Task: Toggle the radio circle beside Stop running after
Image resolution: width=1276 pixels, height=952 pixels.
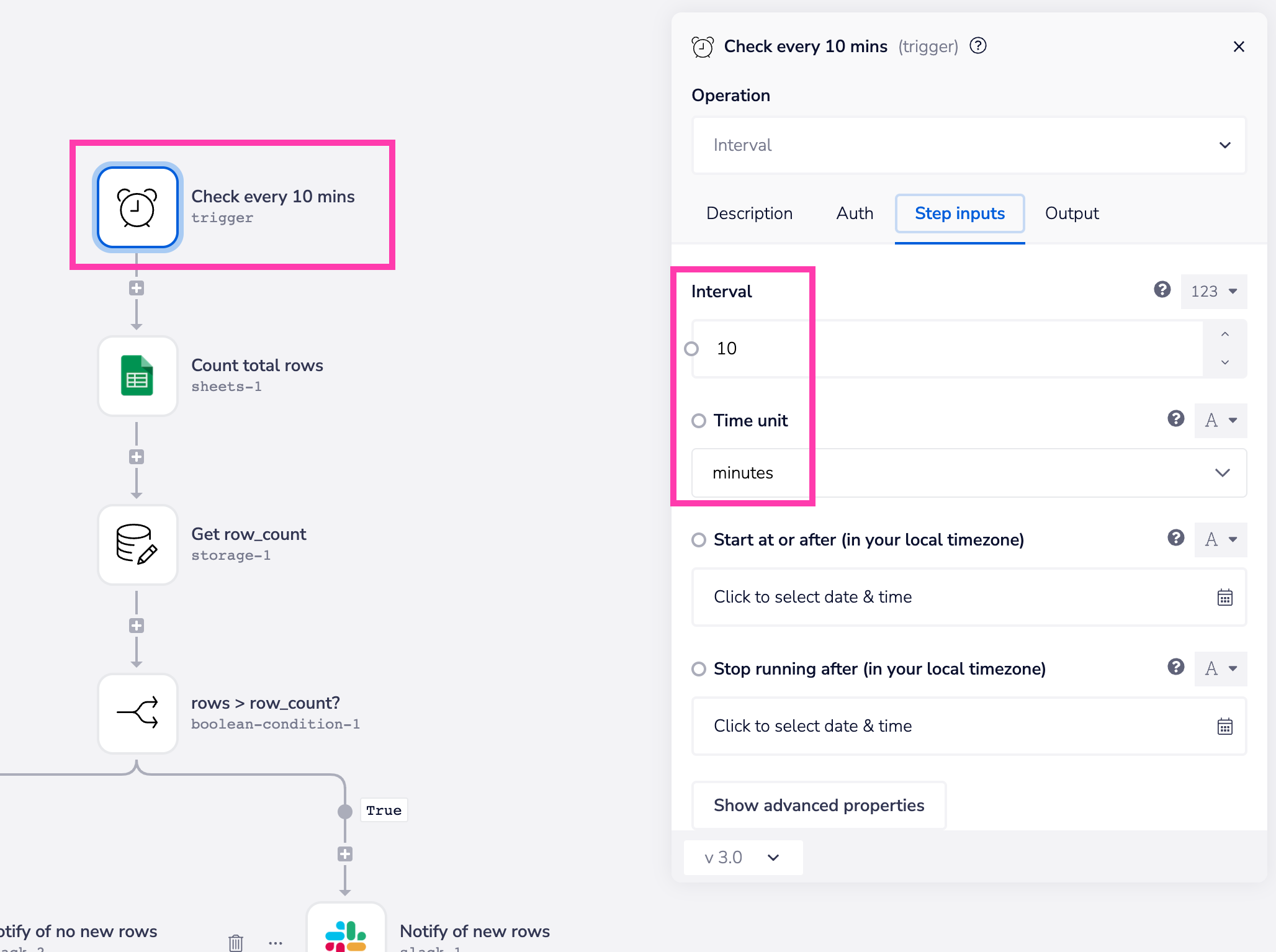Action: coord(699,669)
